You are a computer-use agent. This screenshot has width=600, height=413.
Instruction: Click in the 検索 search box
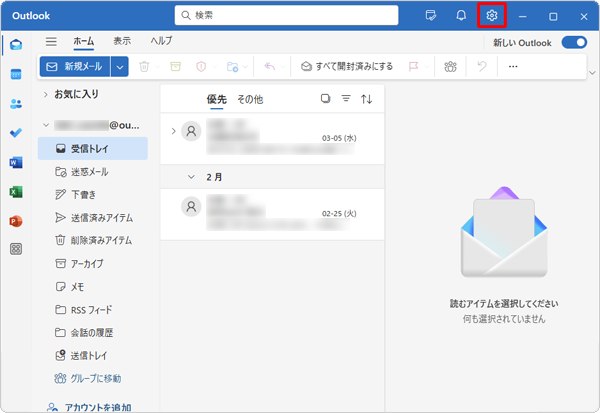286,15
